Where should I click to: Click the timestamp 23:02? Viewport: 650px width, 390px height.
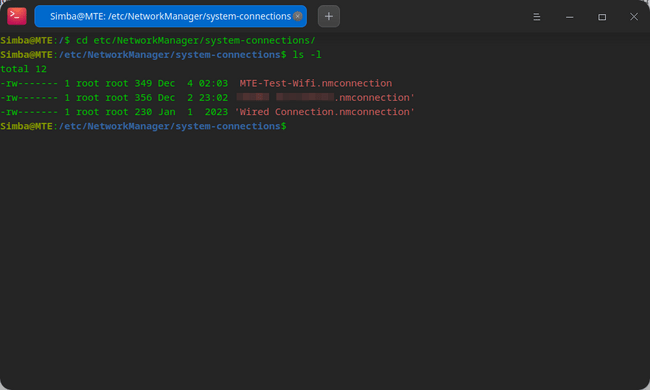213,97
